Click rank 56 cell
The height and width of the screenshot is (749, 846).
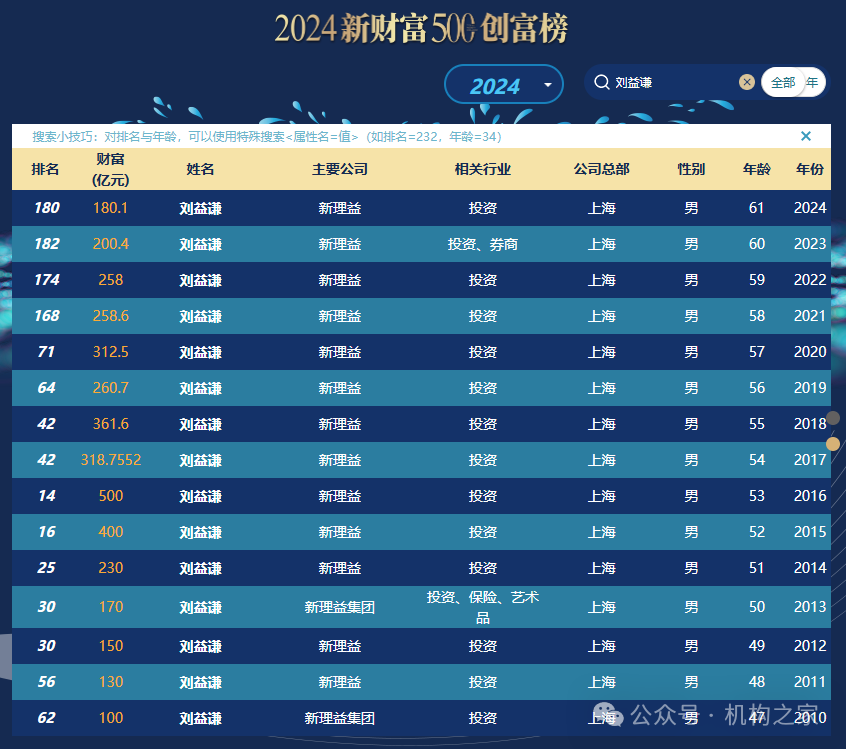46,682
